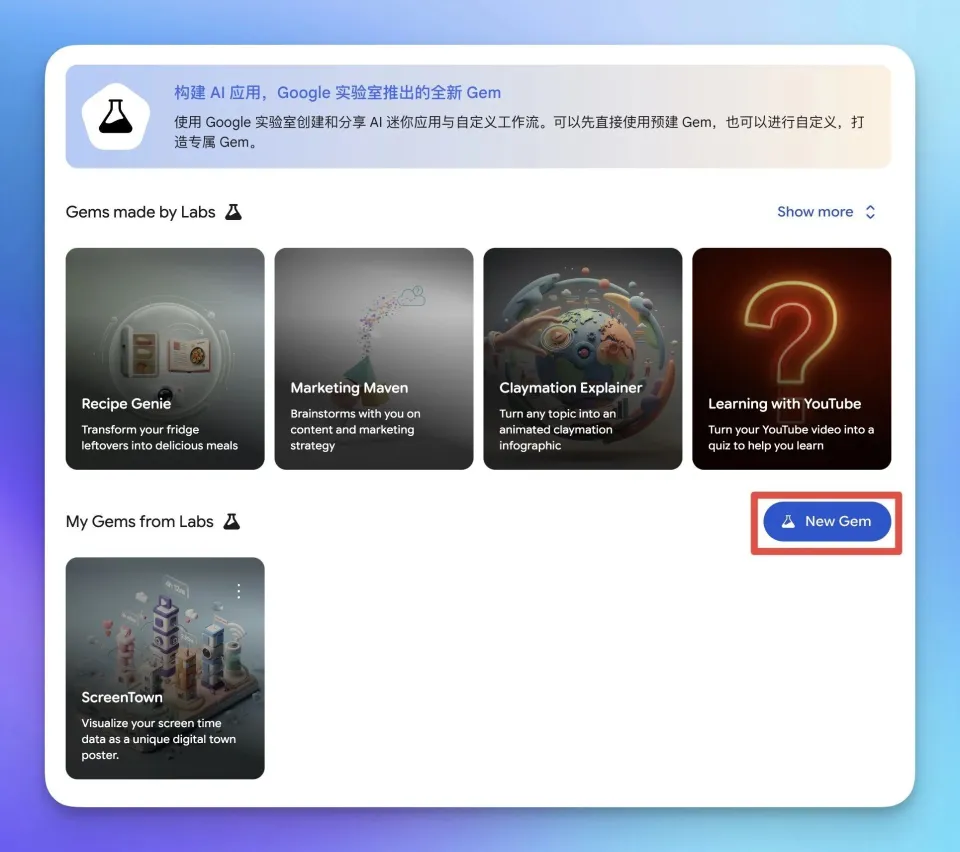The image size is (960, 852).
Task: Click the Gems made by Labs heading
Action: coord(140,212)
